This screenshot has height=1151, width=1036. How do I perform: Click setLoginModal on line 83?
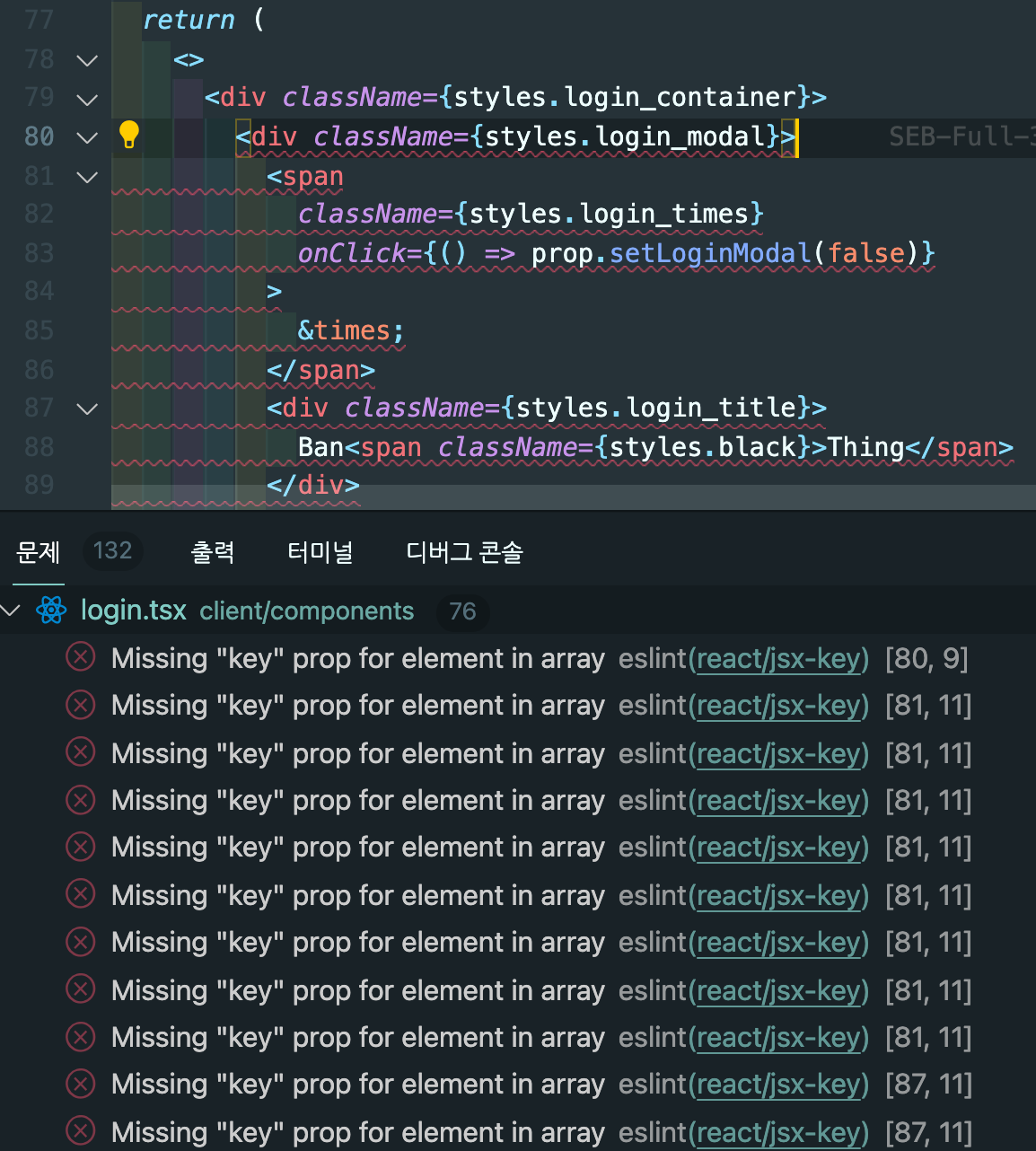[710, 253]
